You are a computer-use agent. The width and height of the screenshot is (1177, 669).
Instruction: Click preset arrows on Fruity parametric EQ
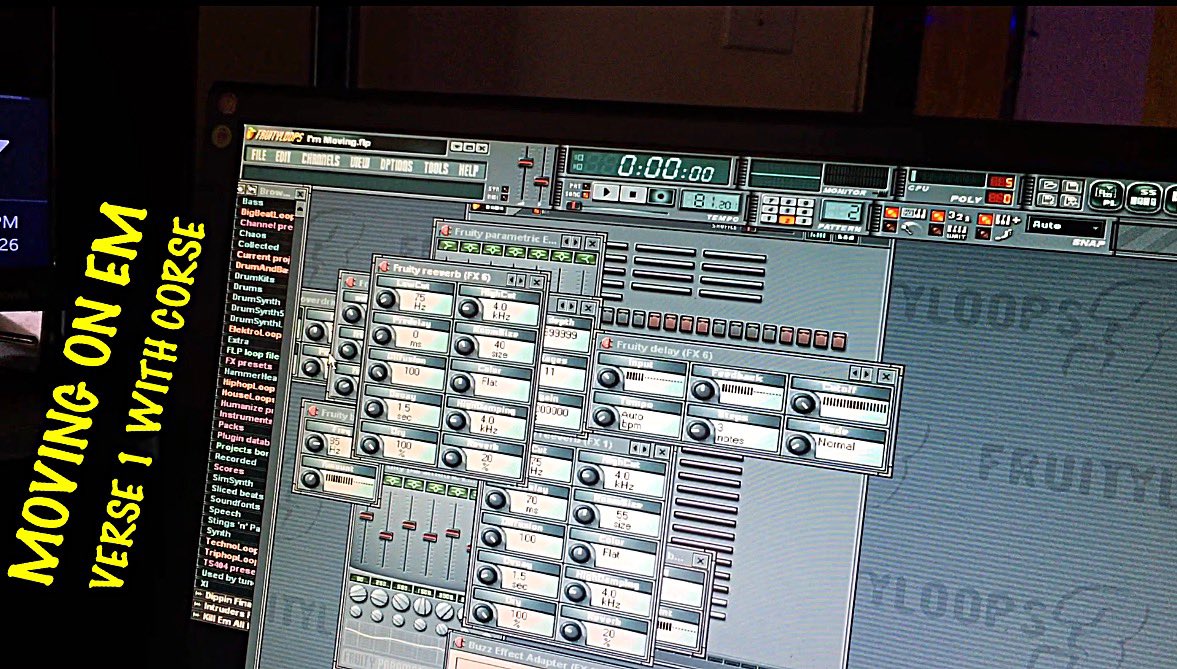(571, 242)
